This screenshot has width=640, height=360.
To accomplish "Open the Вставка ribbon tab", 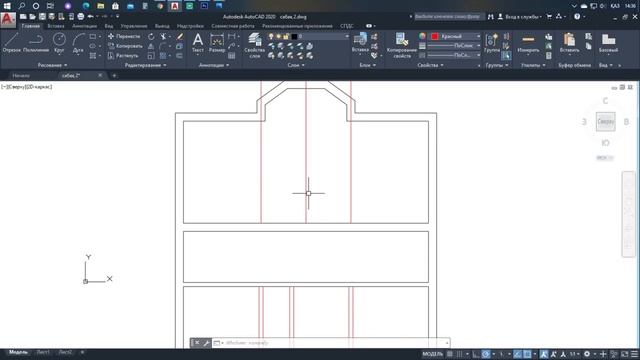I will [x=56, y=26].
